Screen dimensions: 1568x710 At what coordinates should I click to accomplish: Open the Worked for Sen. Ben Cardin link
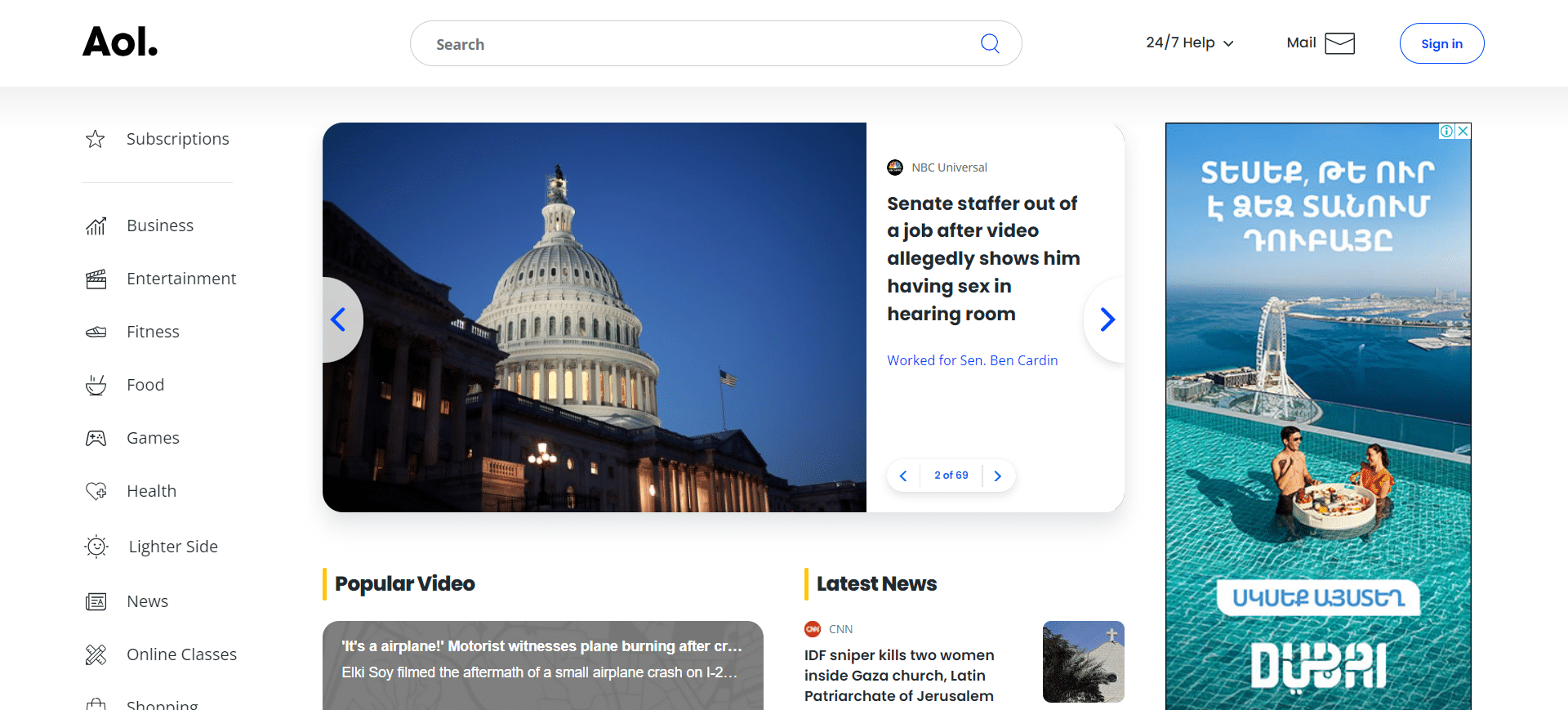pos(972,360)
